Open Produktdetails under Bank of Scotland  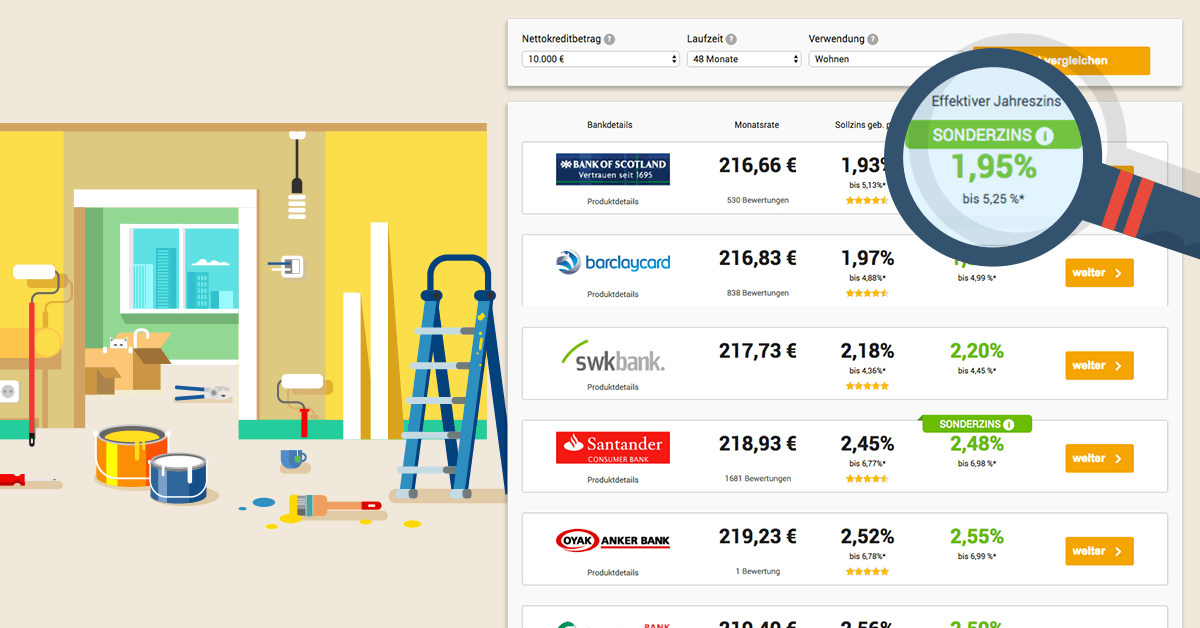tap(613, 201)
